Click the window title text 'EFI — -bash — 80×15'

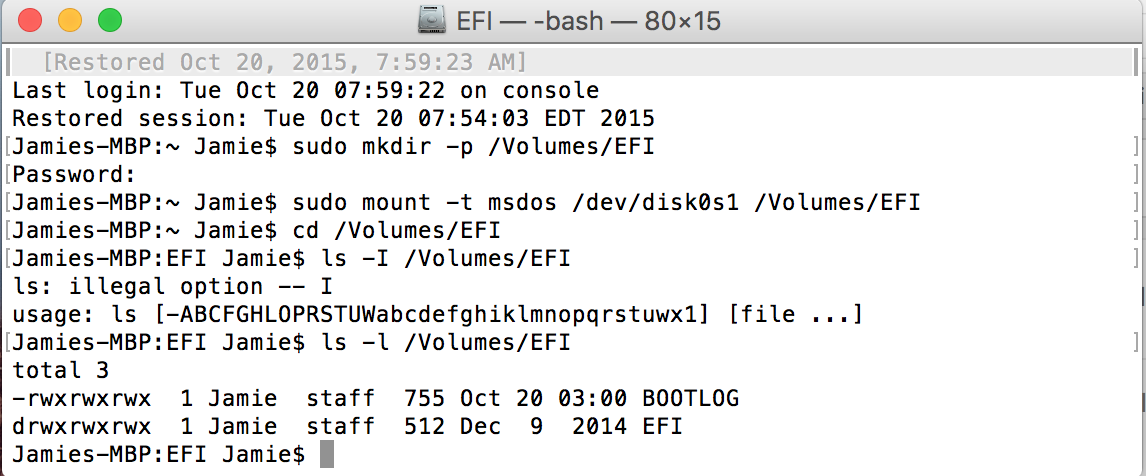(x=588, y=20)
